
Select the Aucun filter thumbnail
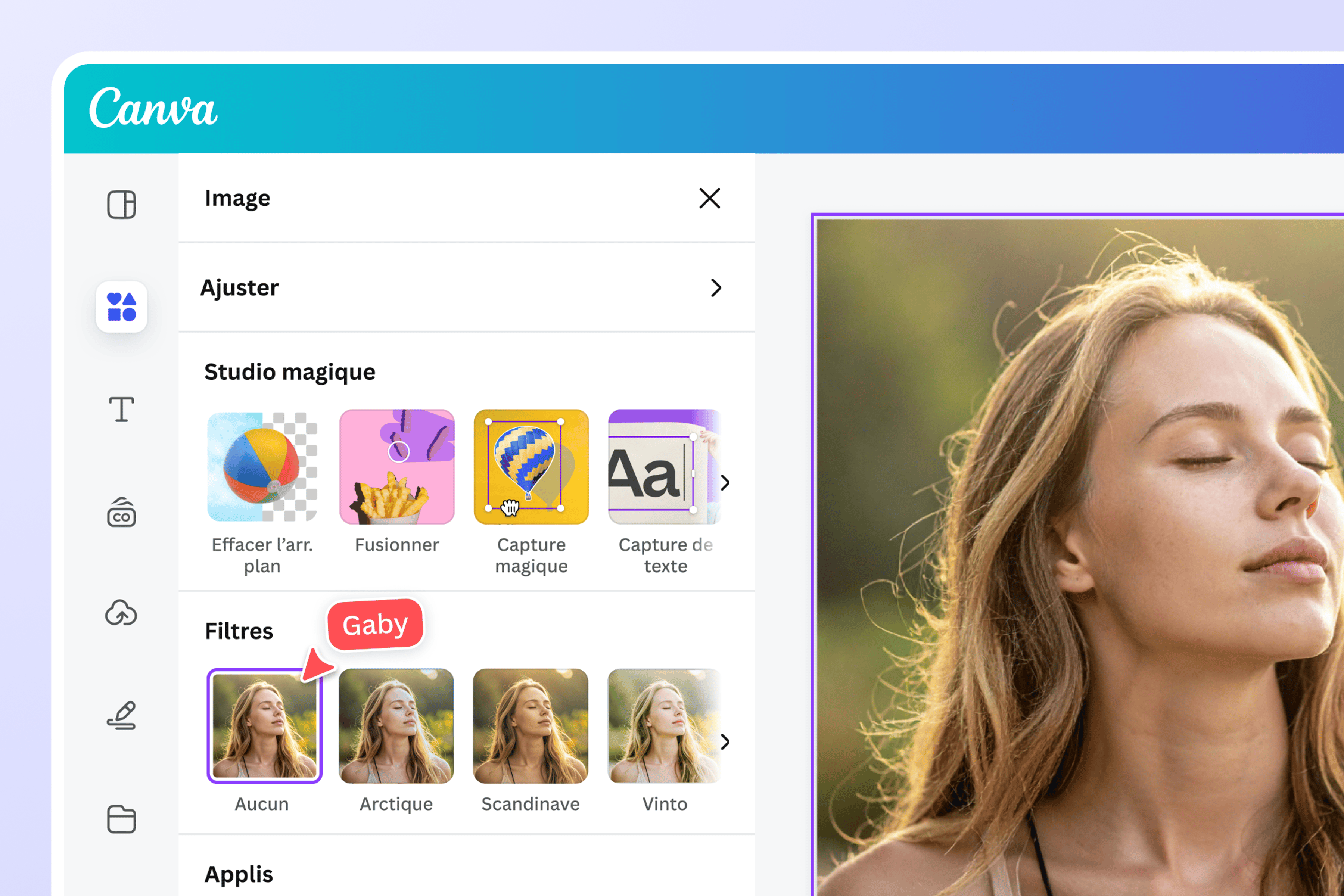tap(265, 726)
